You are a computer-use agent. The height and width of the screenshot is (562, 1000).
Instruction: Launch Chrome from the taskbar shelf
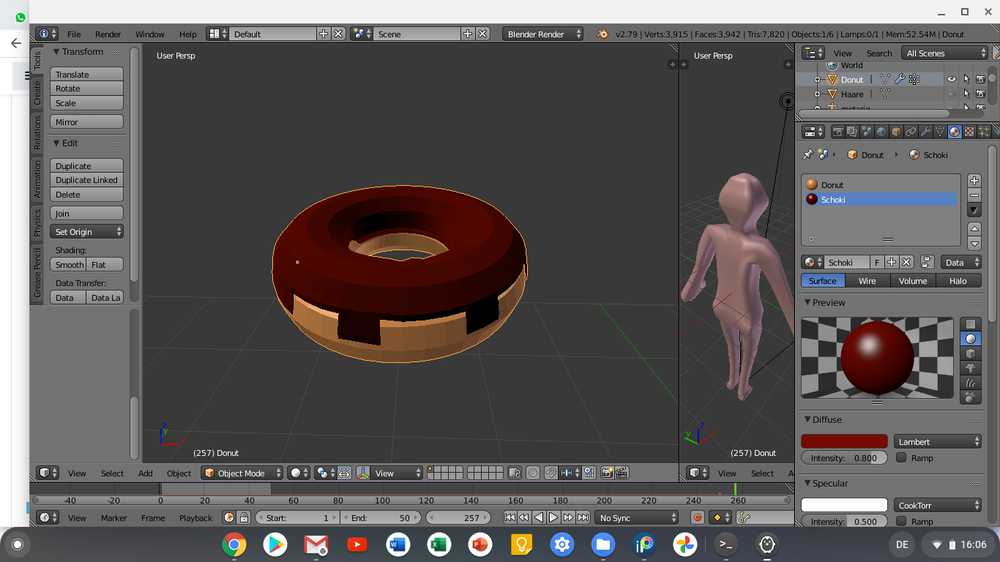click(234, 544)
